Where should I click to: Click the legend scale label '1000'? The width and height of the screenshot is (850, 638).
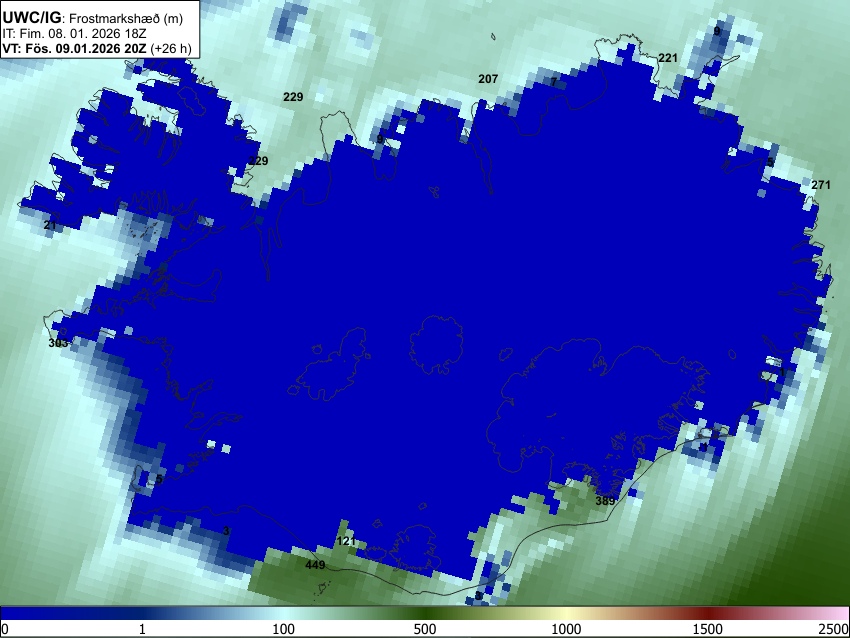pyautogui.click(x=566, y=629)
